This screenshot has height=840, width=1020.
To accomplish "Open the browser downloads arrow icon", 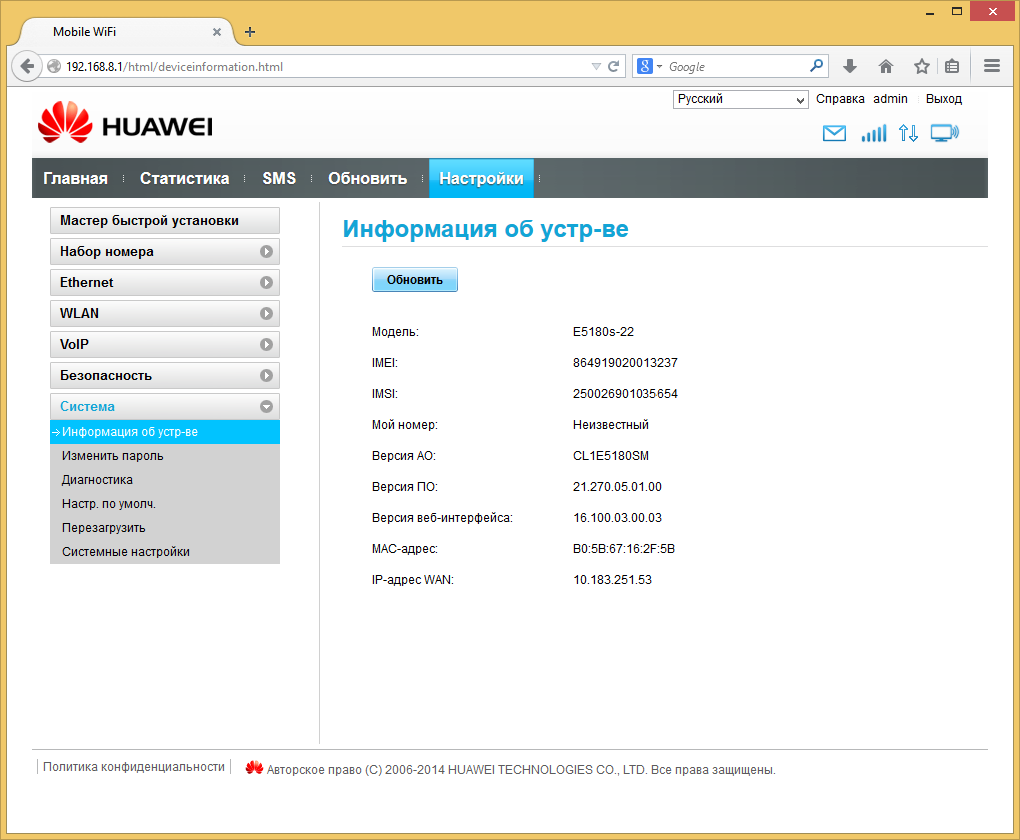I will 850,66.
